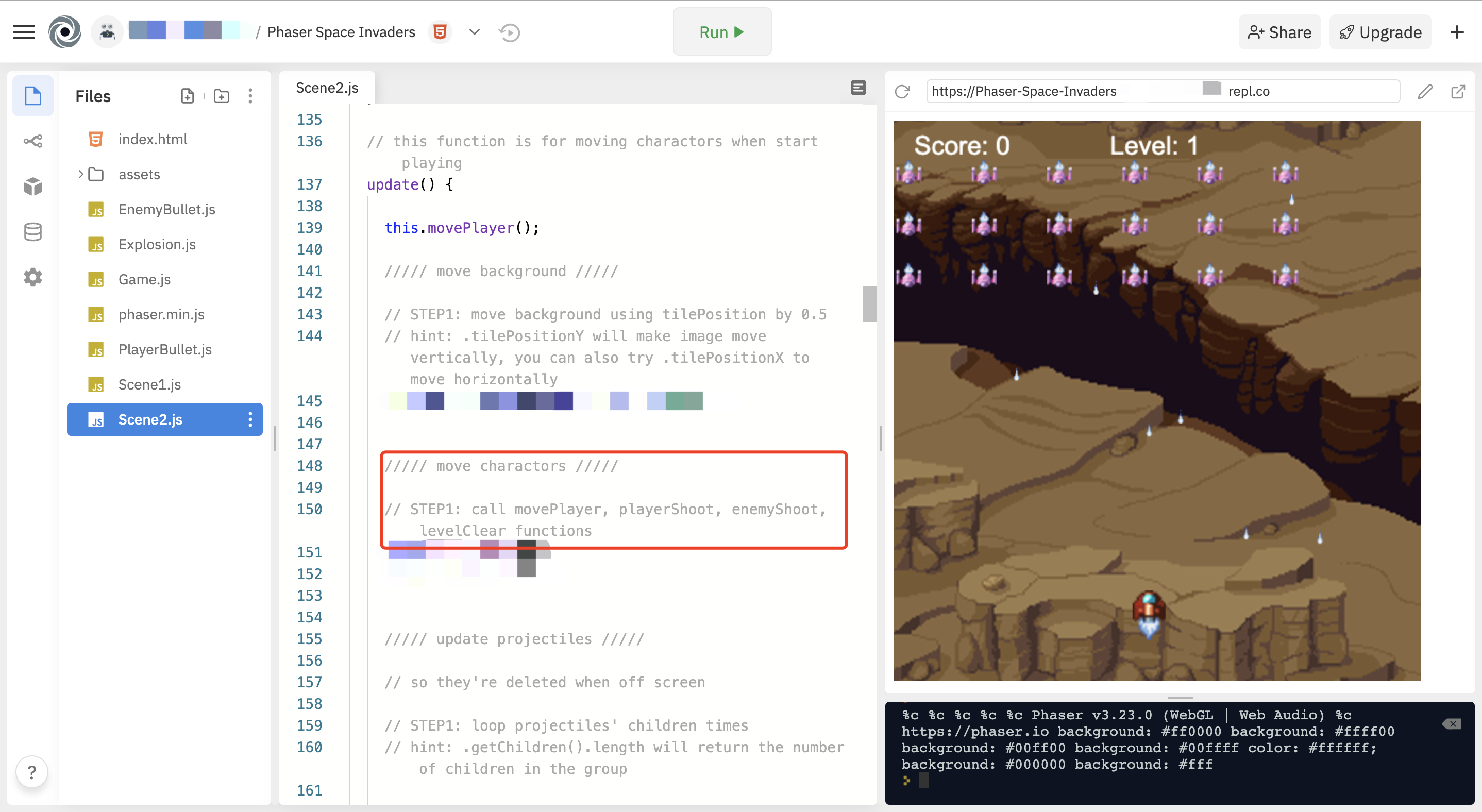Open dropdown chevron beside project title

[x=474, y=32]
